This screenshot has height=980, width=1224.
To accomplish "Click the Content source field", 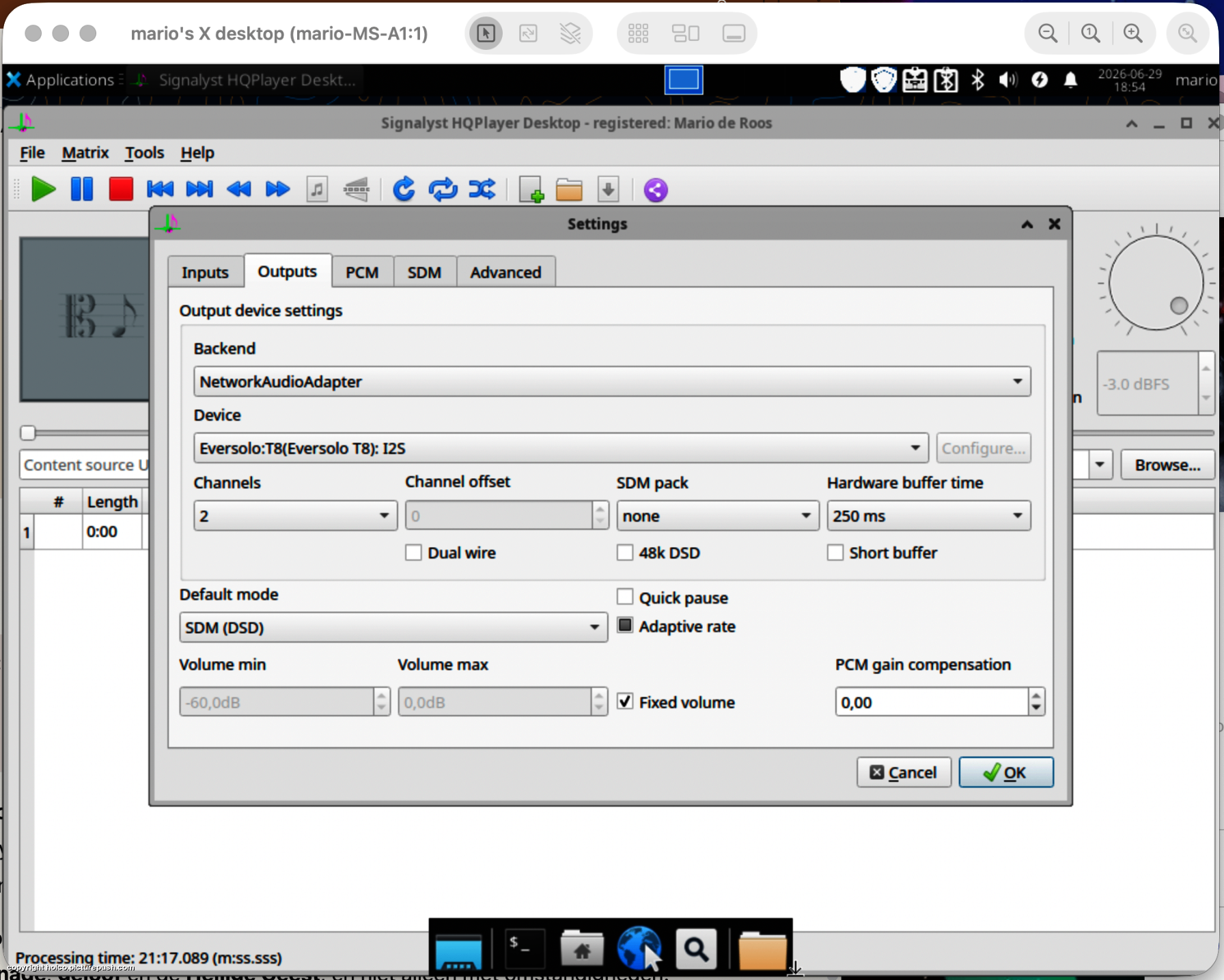I will 85,464.
